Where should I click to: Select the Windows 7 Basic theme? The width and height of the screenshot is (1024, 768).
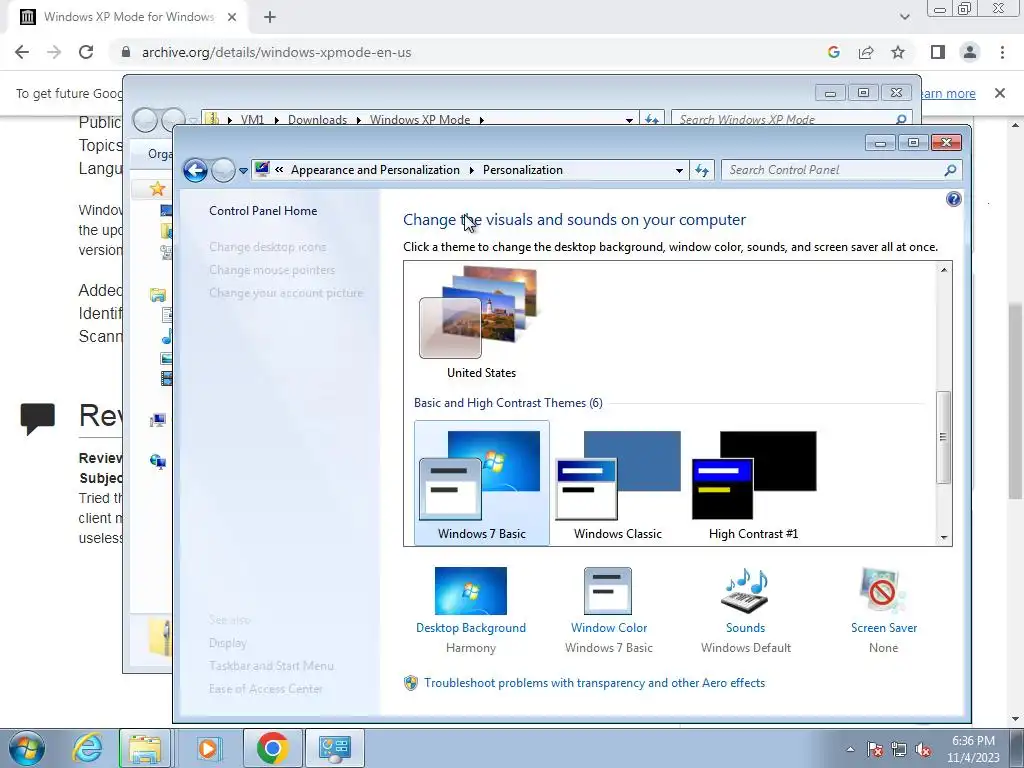click(481, 483)
